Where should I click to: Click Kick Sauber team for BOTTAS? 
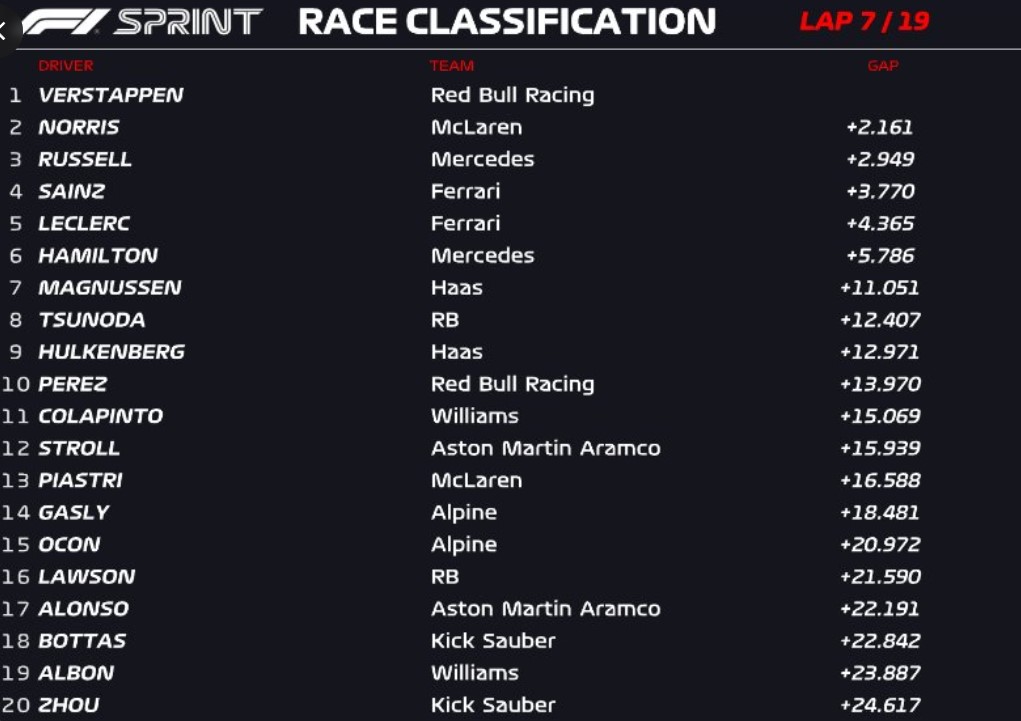(x=492, y=641)
